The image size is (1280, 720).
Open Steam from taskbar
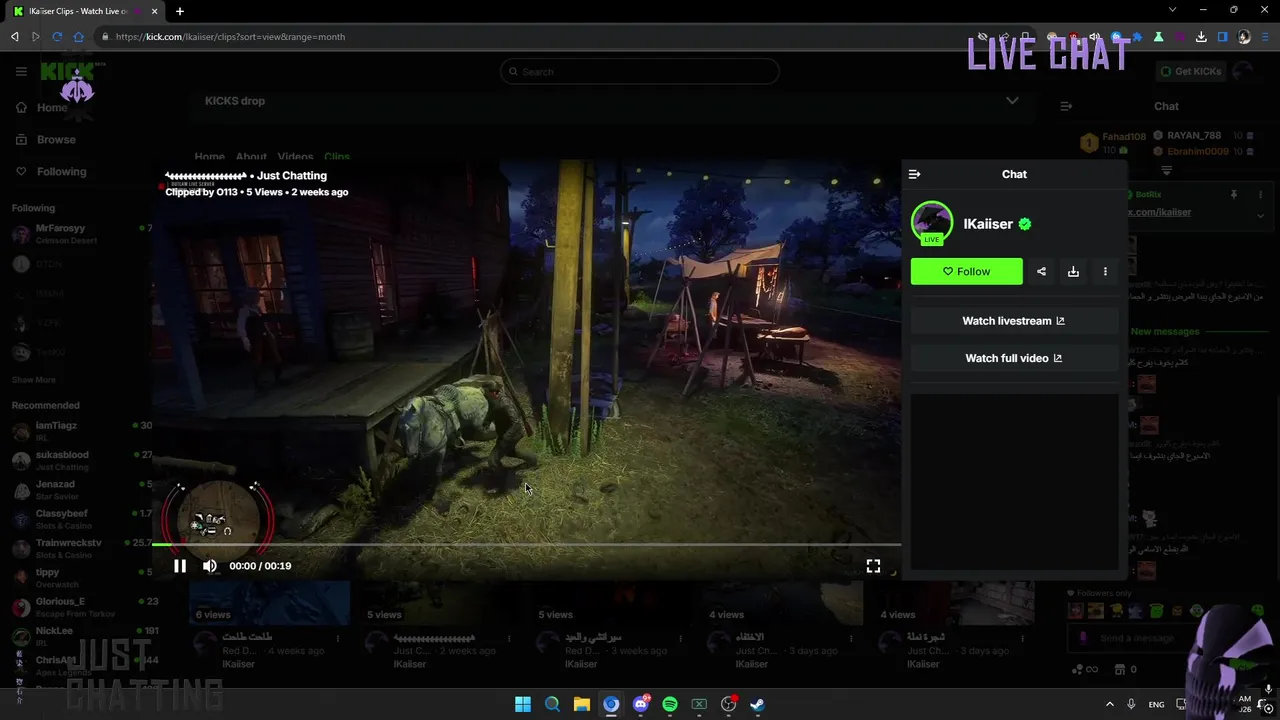758,704
